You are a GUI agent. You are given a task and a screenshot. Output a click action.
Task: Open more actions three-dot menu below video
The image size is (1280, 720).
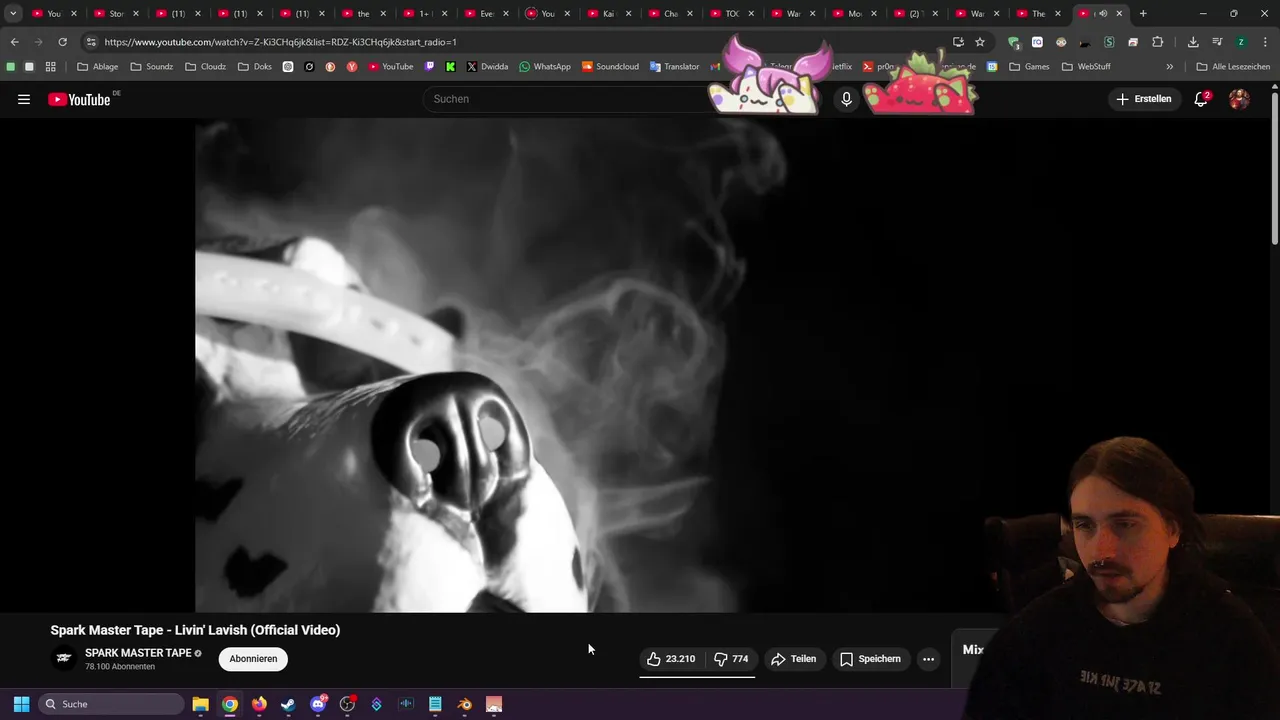(x=928, y=659)
